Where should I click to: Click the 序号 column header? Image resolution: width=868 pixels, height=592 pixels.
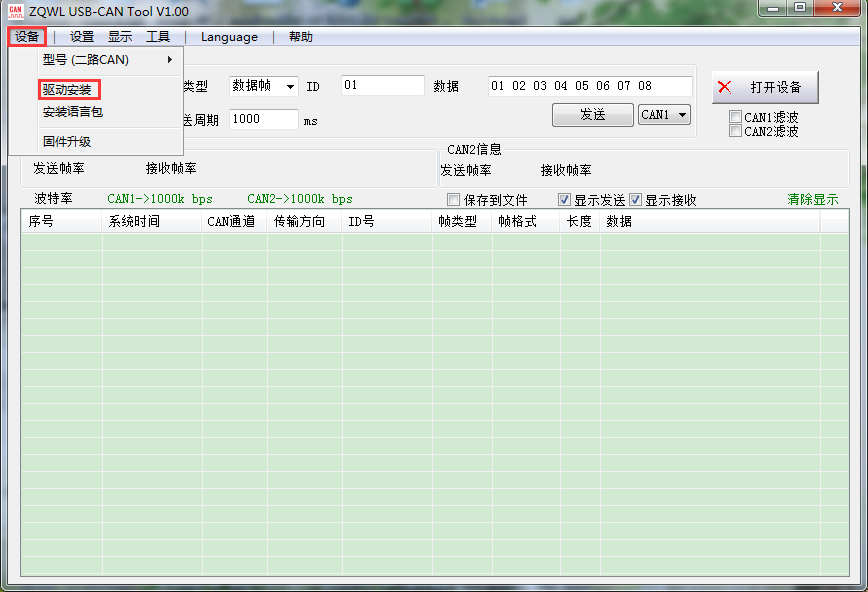click(61, 222)
